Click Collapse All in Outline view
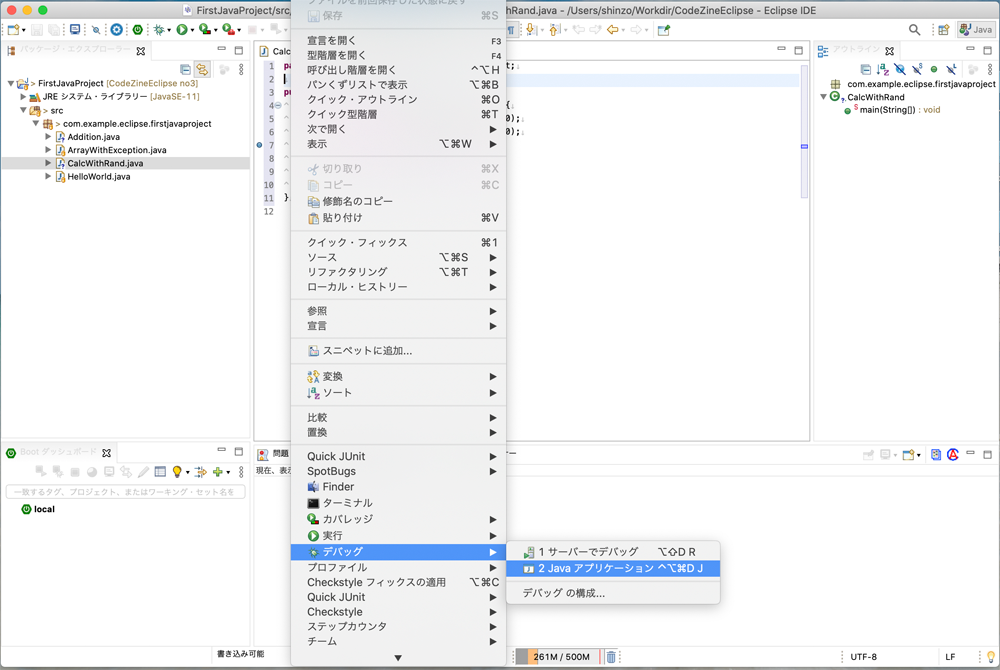This screenshot has height=670, width=1000. (x=865, y=69)
